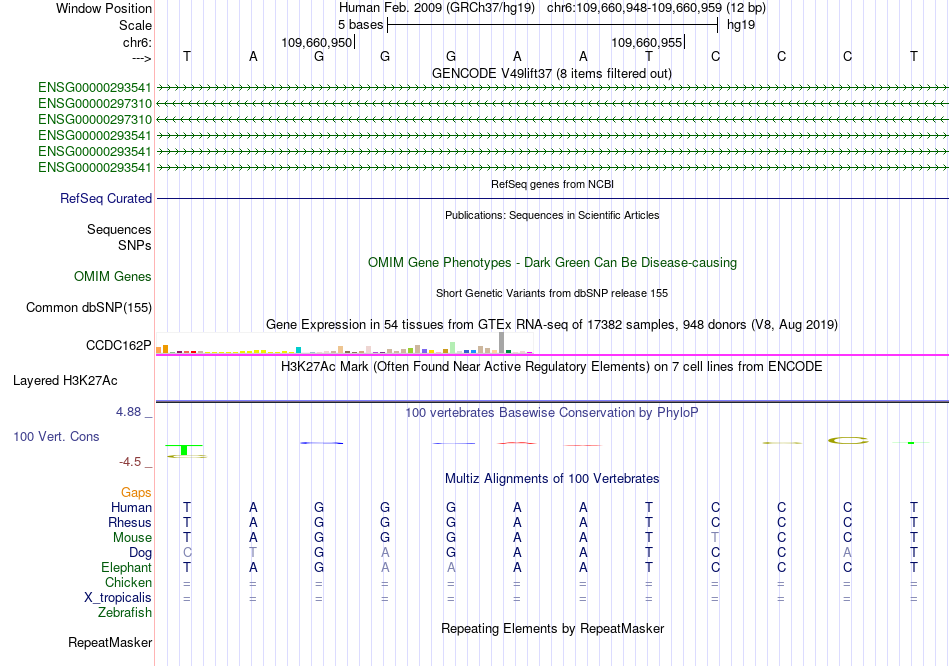The height and width of the screenshot is (666, 950).
Task: Click the Chicken alignment row label
Action: point(128,582)
